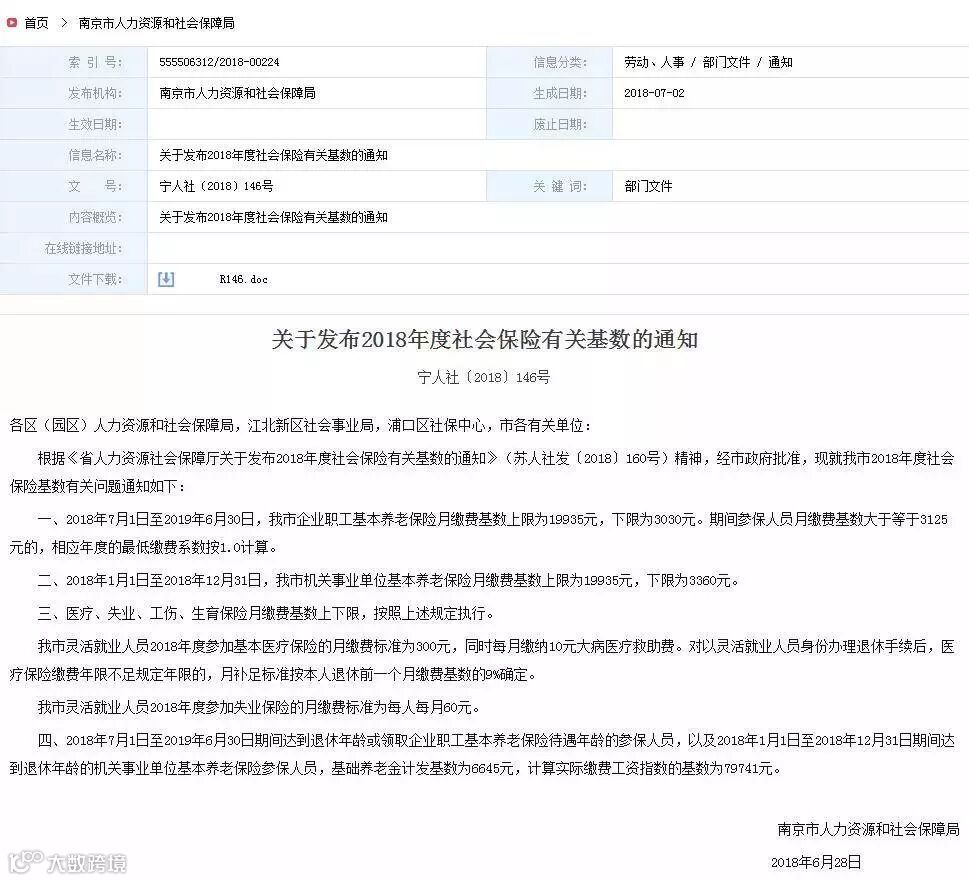The width and height of the screenshot is (969, 881).
Task: Click the signing date 2018年6月28日
Action: tap(816, 862)
